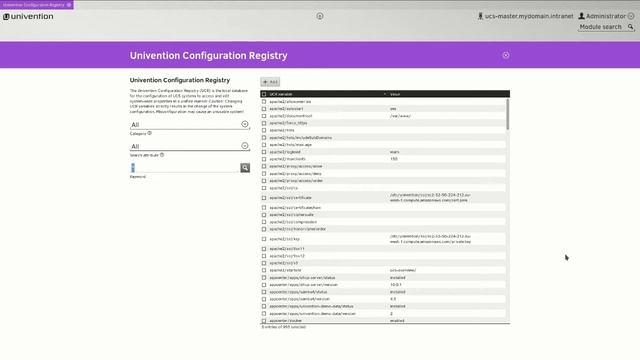Click the Search attribute help icon
The width and height of the screenshot is (640, 360).
pyautogui.click(x=162, y=155)
